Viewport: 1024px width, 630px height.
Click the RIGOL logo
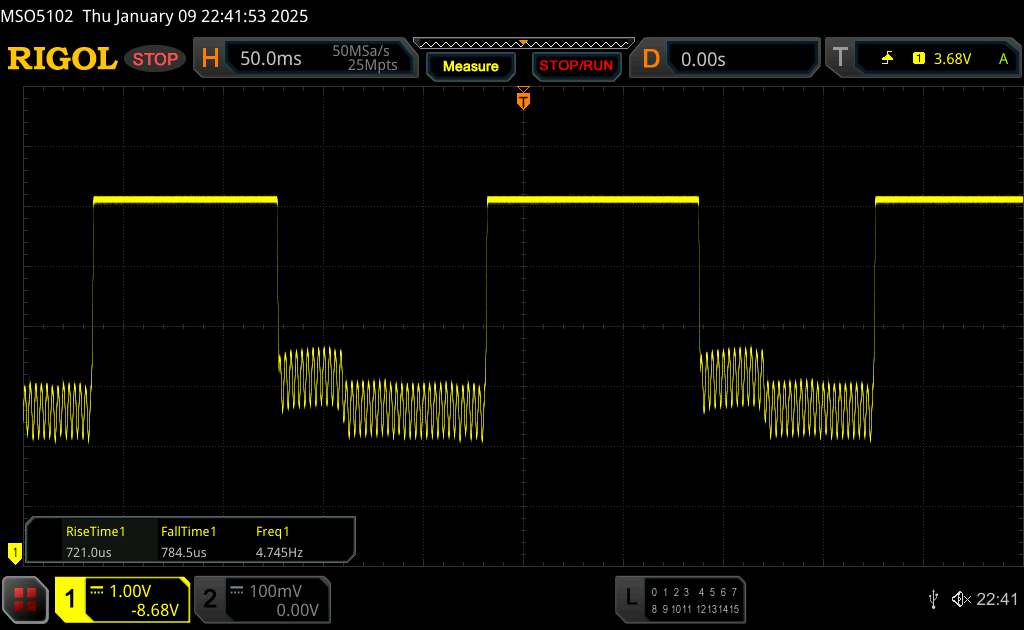[x=62, y=59]
